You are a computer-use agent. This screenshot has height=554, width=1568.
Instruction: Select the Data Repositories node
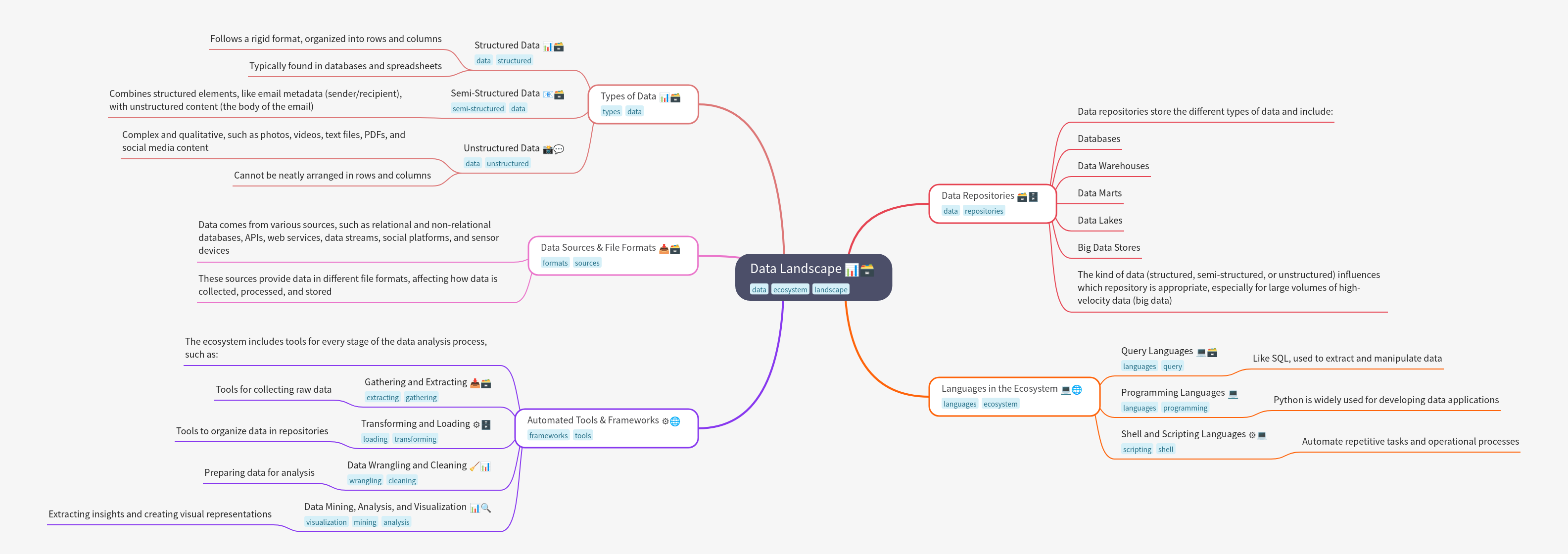(992, 203)
